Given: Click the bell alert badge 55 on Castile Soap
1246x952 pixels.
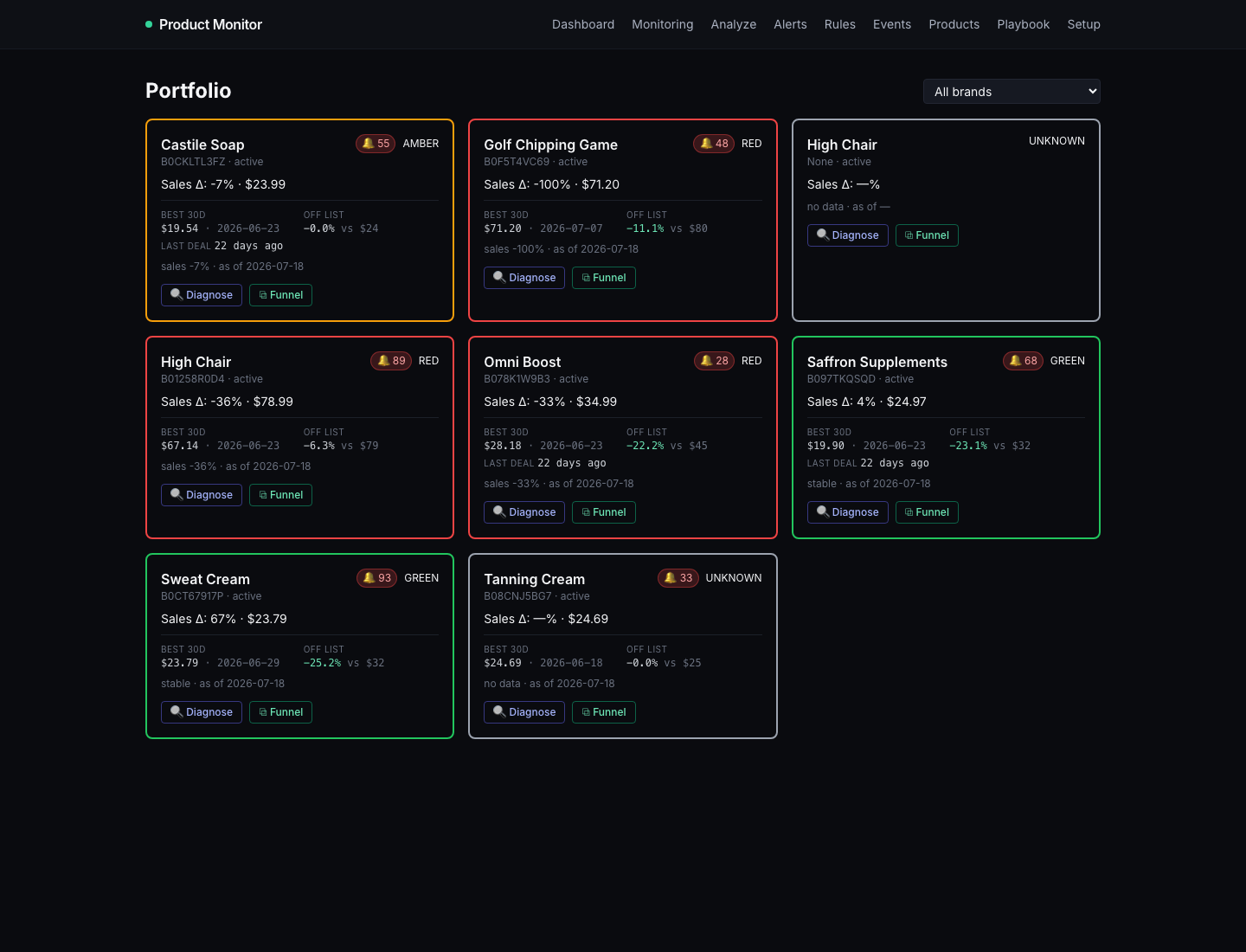Looking at the screenshot, I should [376, 144].
